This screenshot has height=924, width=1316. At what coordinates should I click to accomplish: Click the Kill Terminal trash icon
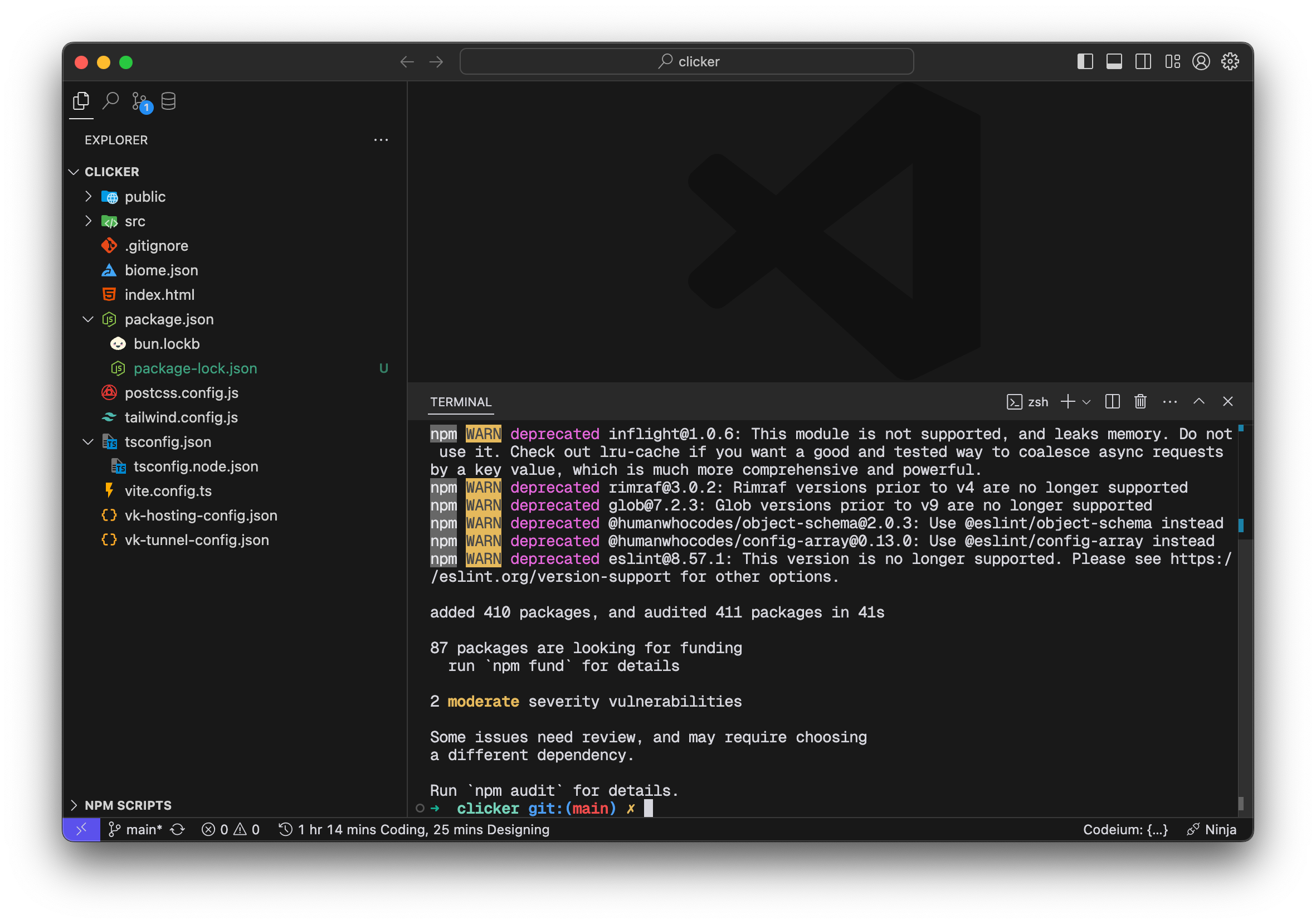pos(1140,402)
